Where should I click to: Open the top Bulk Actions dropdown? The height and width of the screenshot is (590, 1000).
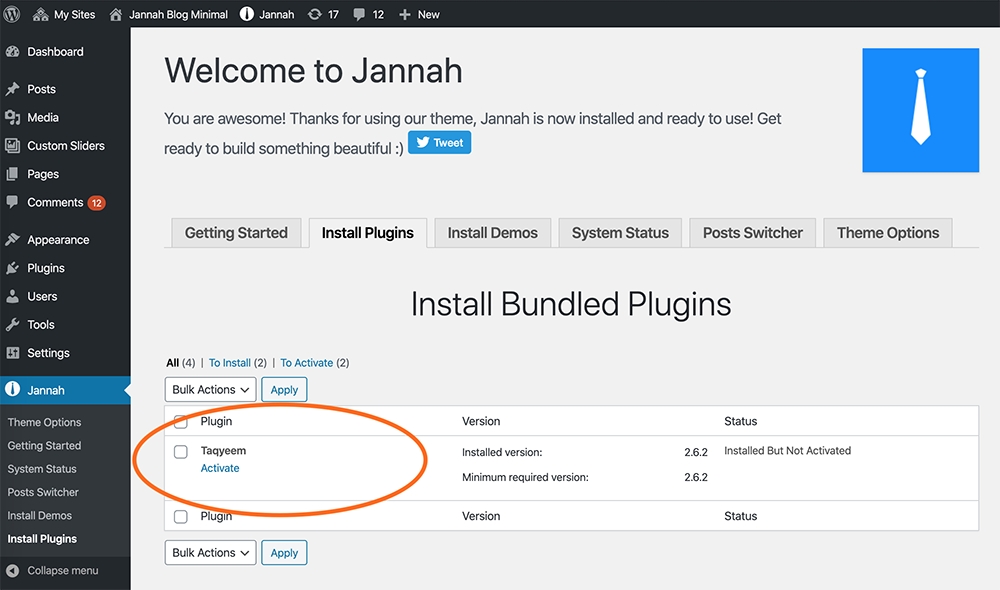click(x=210, y=390)
